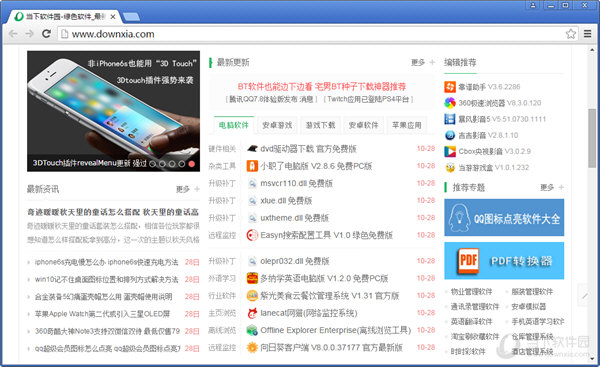Open 腾讯QQ7.8体验版发布 news link
600x367 pixels.
point(271,99)
